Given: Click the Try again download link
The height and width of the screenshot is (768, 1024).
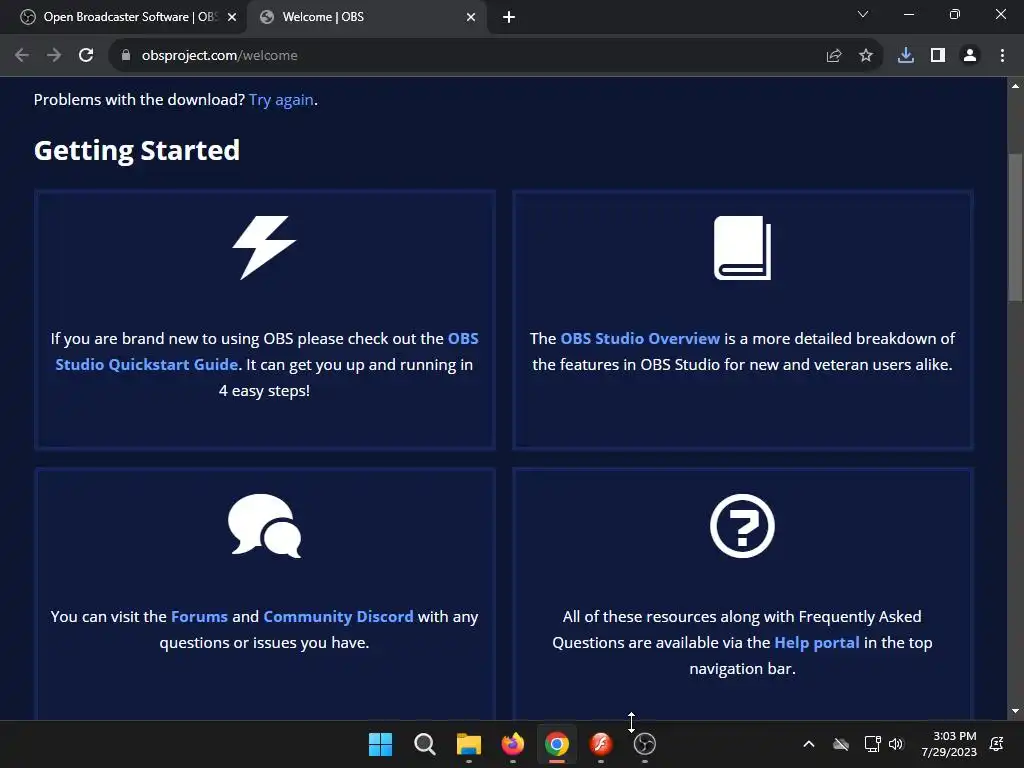Looking at the screenshot, I should tap(281, 100).
